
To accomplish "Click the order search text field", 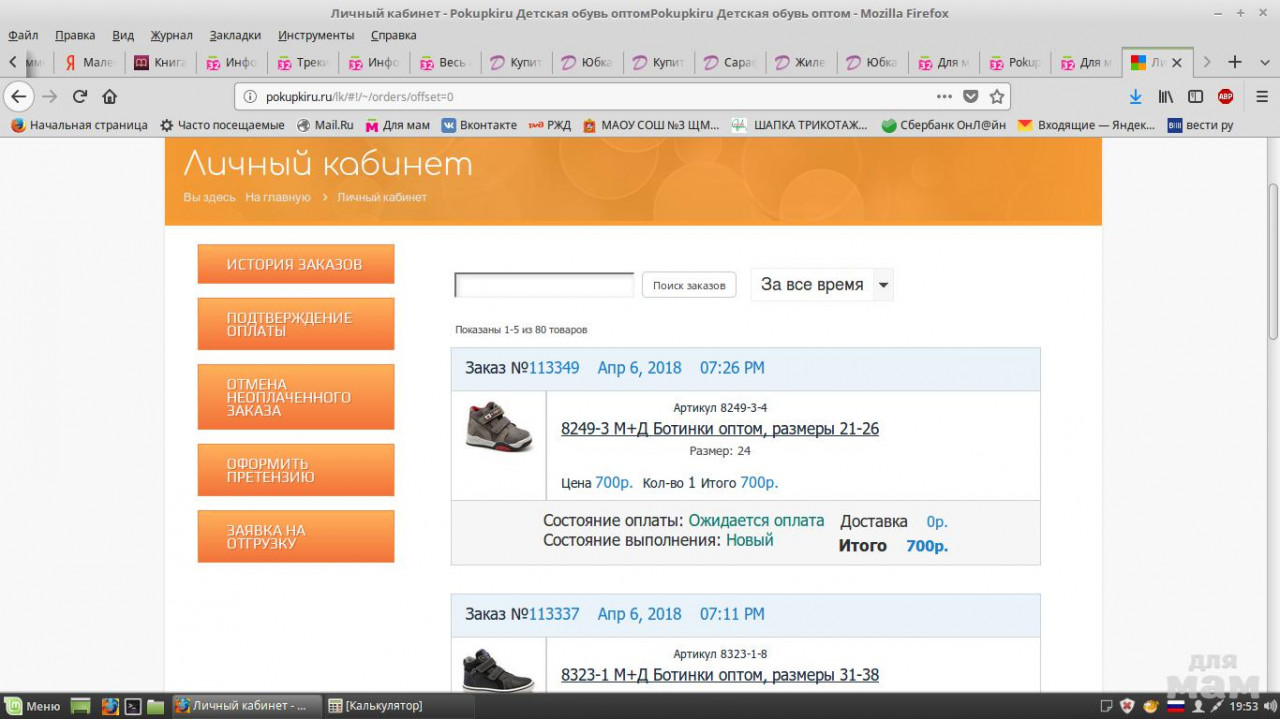I will point(544,285).
